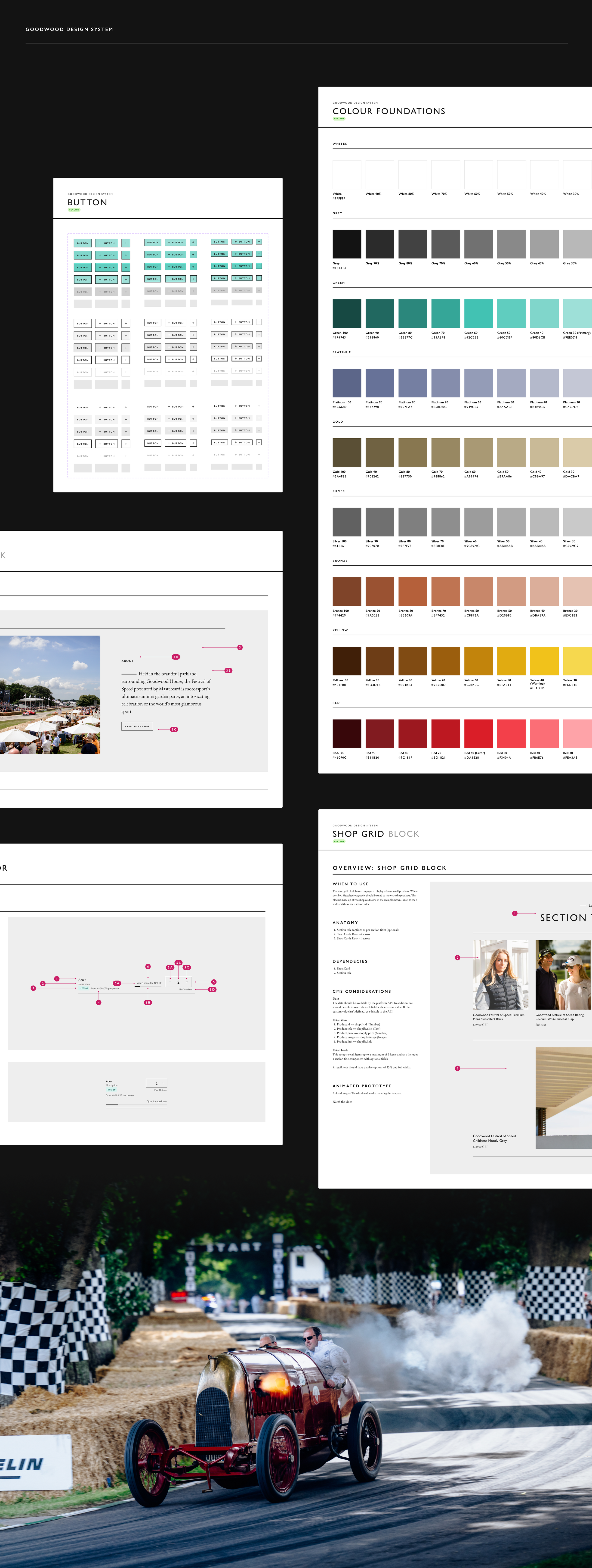Click the ANIMATED PROTOTYPE heading
Screen dimensions: 592x1568
[362, 1086]
